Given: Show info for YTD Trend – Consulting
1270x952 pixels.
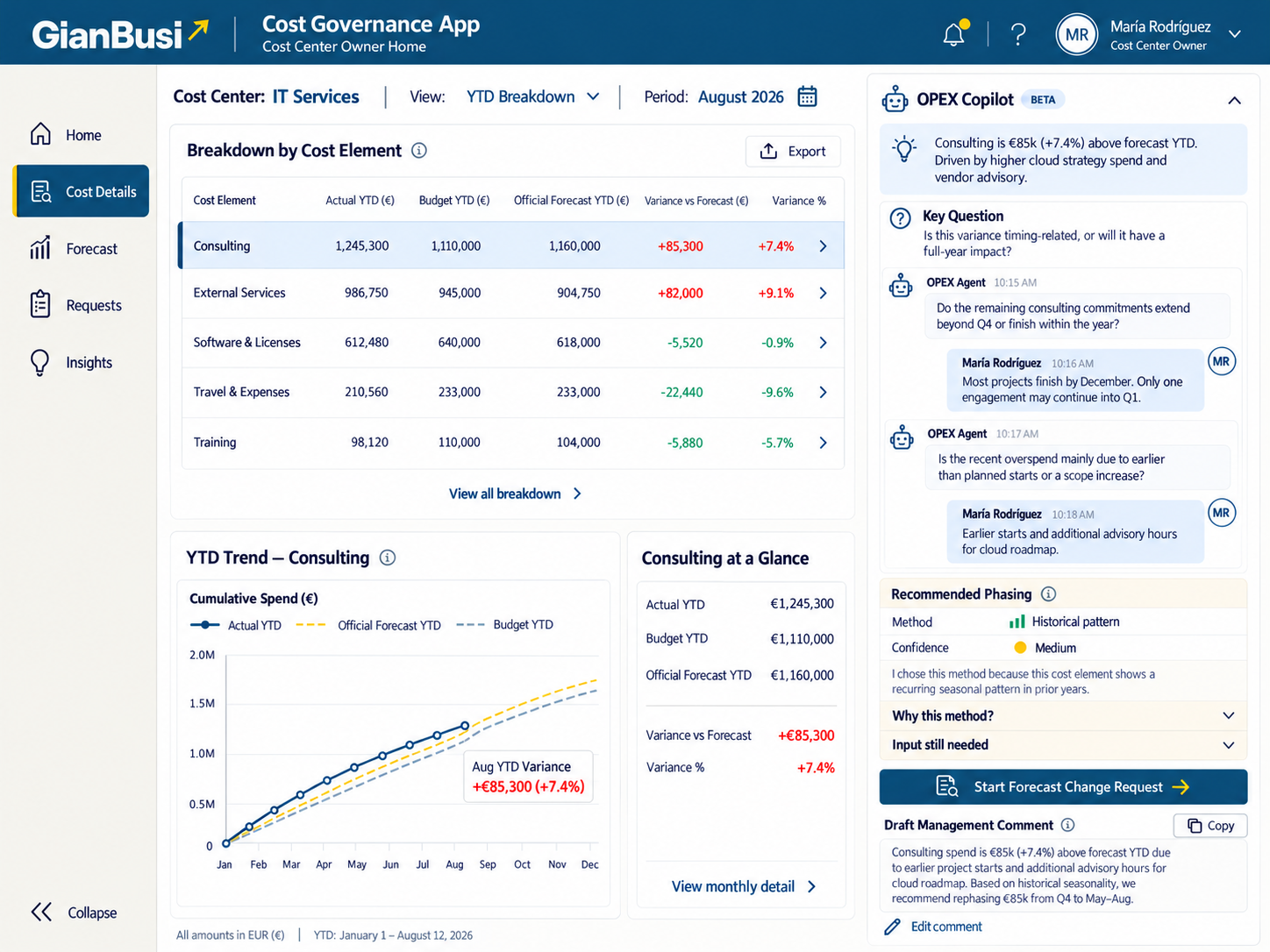Looking at the screenshot, I should tap(388, 558).
